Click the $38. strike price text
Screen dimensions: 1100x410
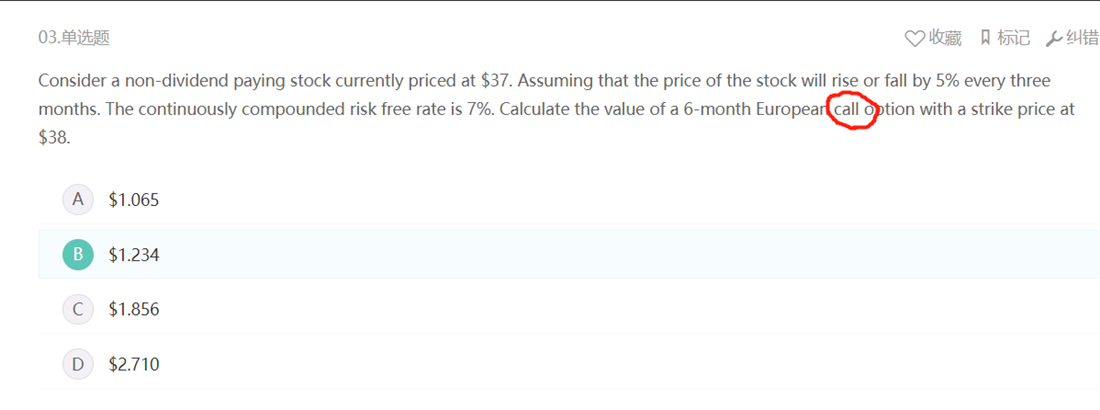coord(55,138)
